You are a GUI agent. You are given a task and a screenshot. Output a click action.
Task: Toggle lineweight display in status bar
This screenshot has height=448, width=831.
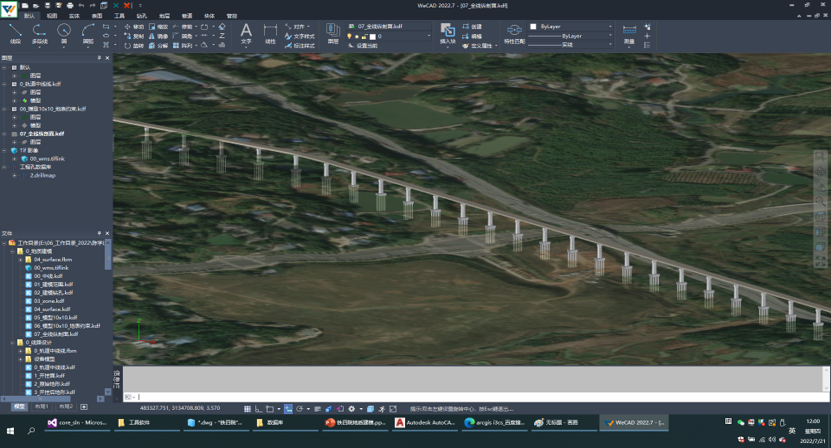[x=317, y=409]
